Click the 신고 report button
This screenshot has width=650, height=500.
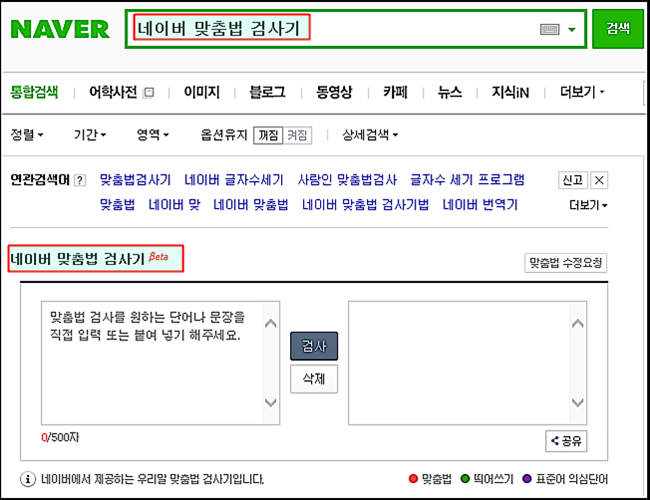[572, 180]
